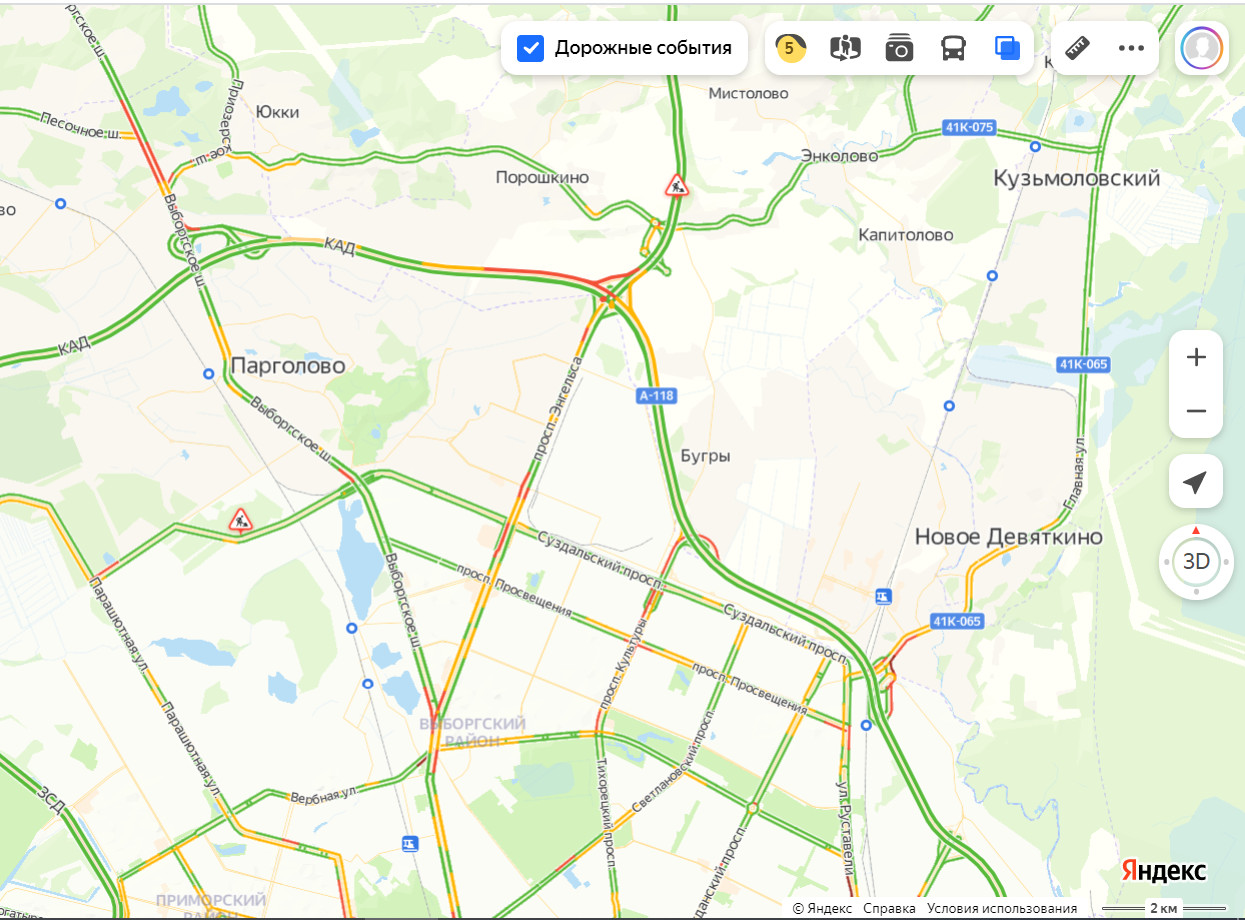Open the map layers switcher

point(1007,48)
